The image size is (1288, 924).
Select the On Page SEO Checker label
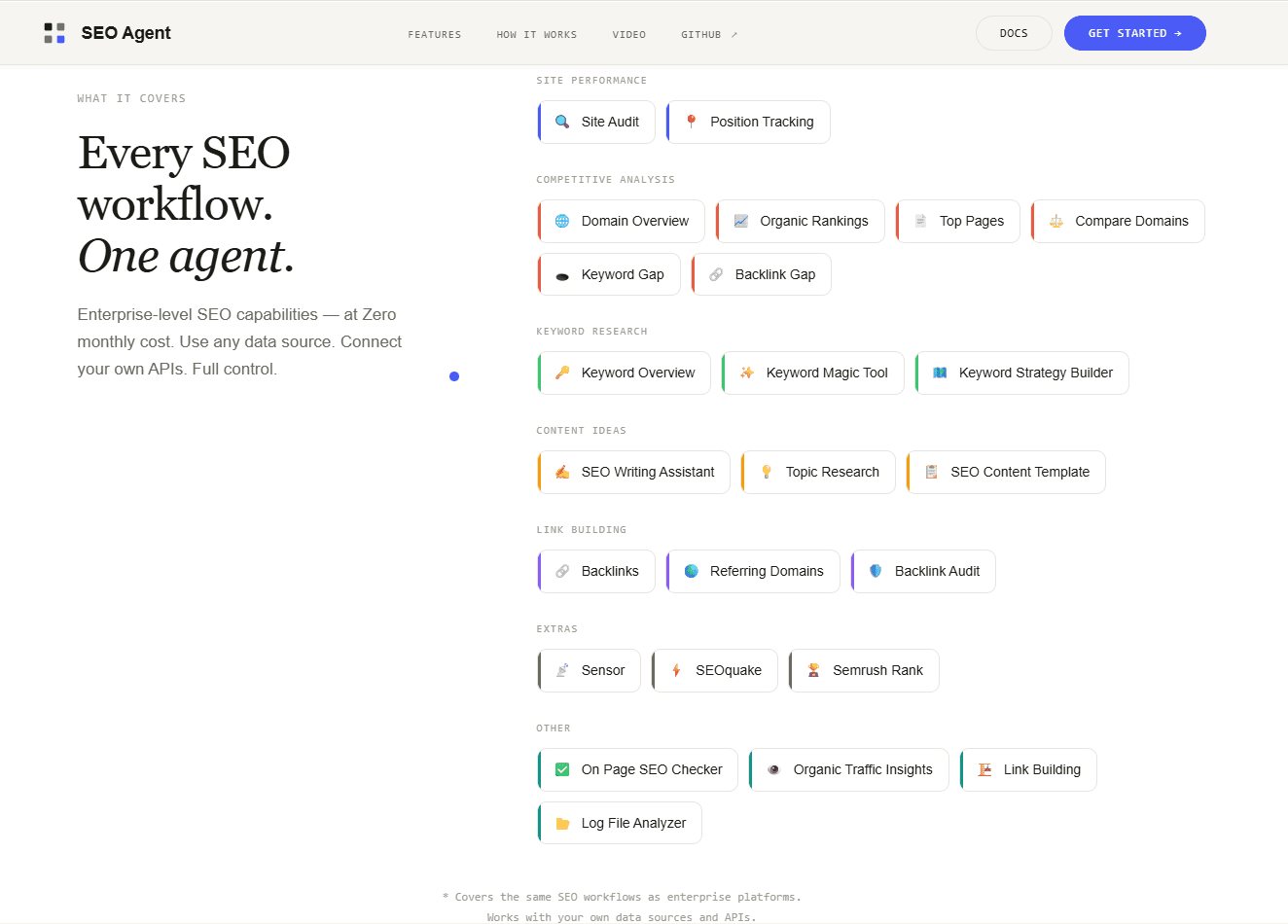point(652,769)
